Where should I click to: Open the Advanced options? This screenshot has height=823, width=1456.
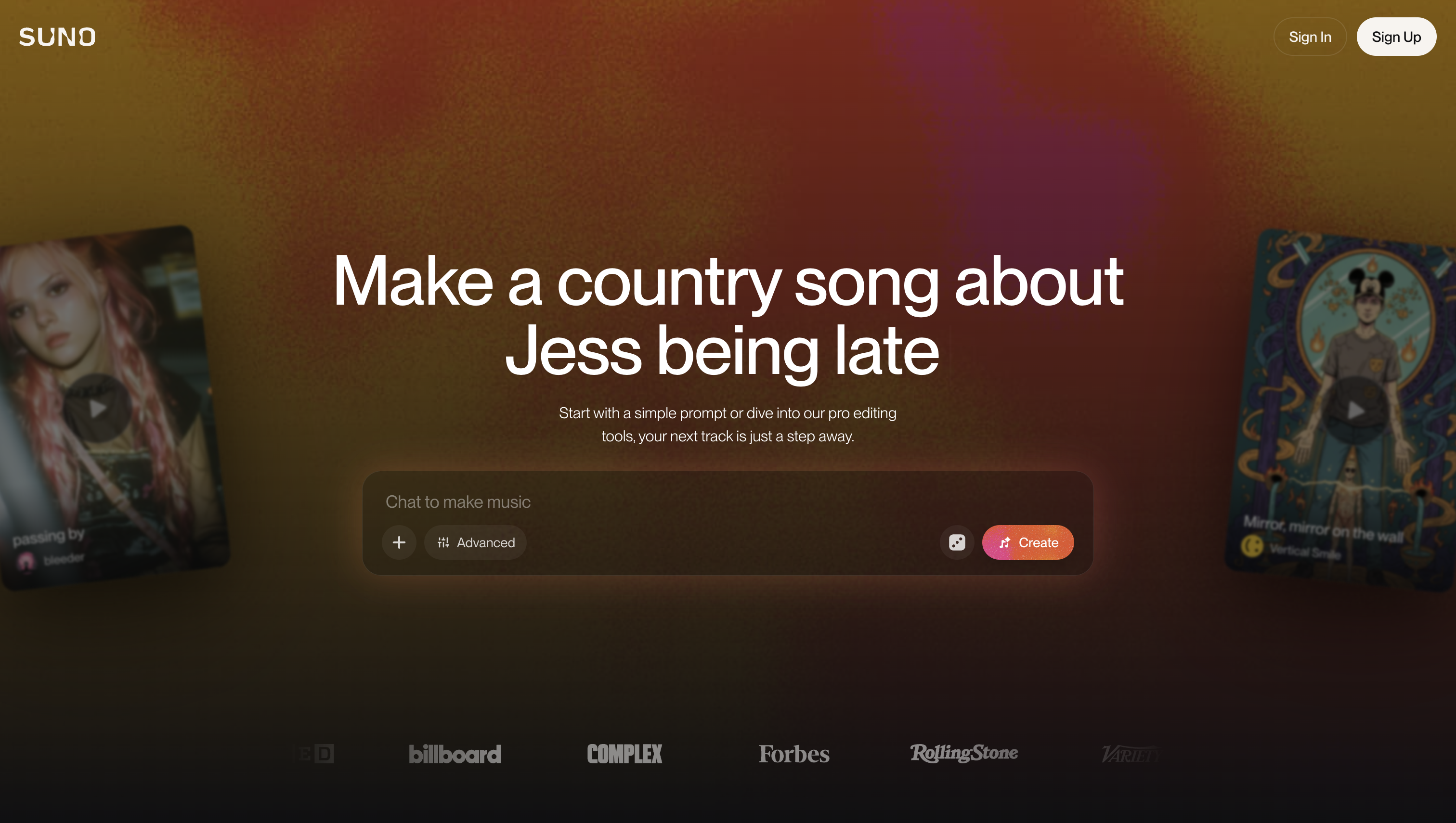pos(476,542)
